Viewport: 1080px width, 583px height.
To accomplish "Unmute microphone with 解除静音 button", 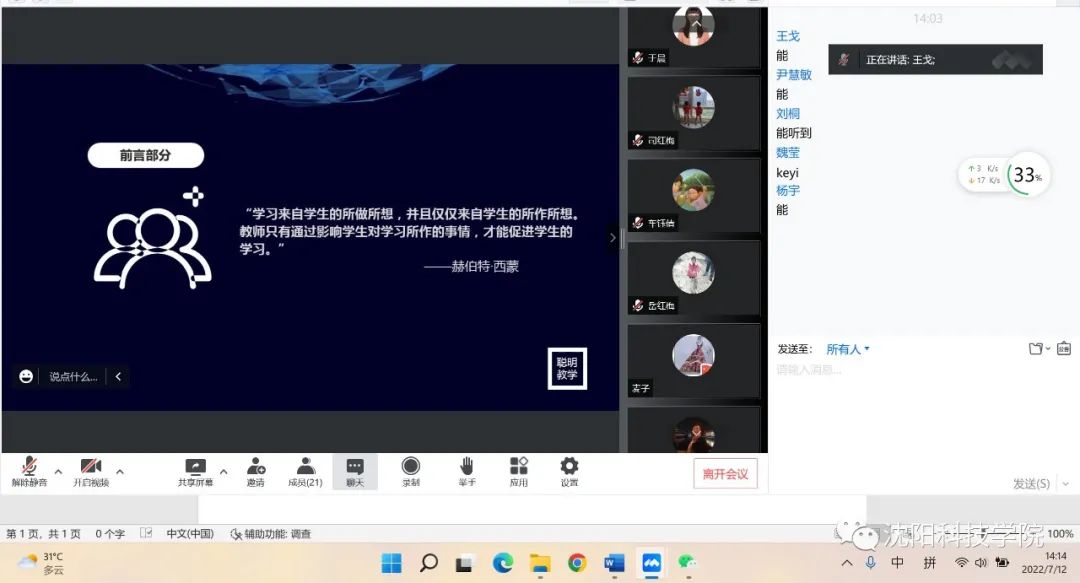I will 30,470.
